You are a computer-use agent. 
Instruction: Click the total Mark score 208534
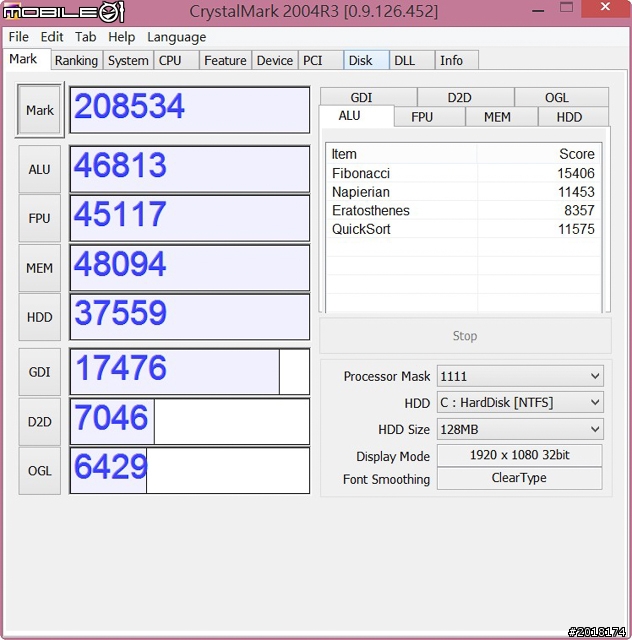point(189,110)
